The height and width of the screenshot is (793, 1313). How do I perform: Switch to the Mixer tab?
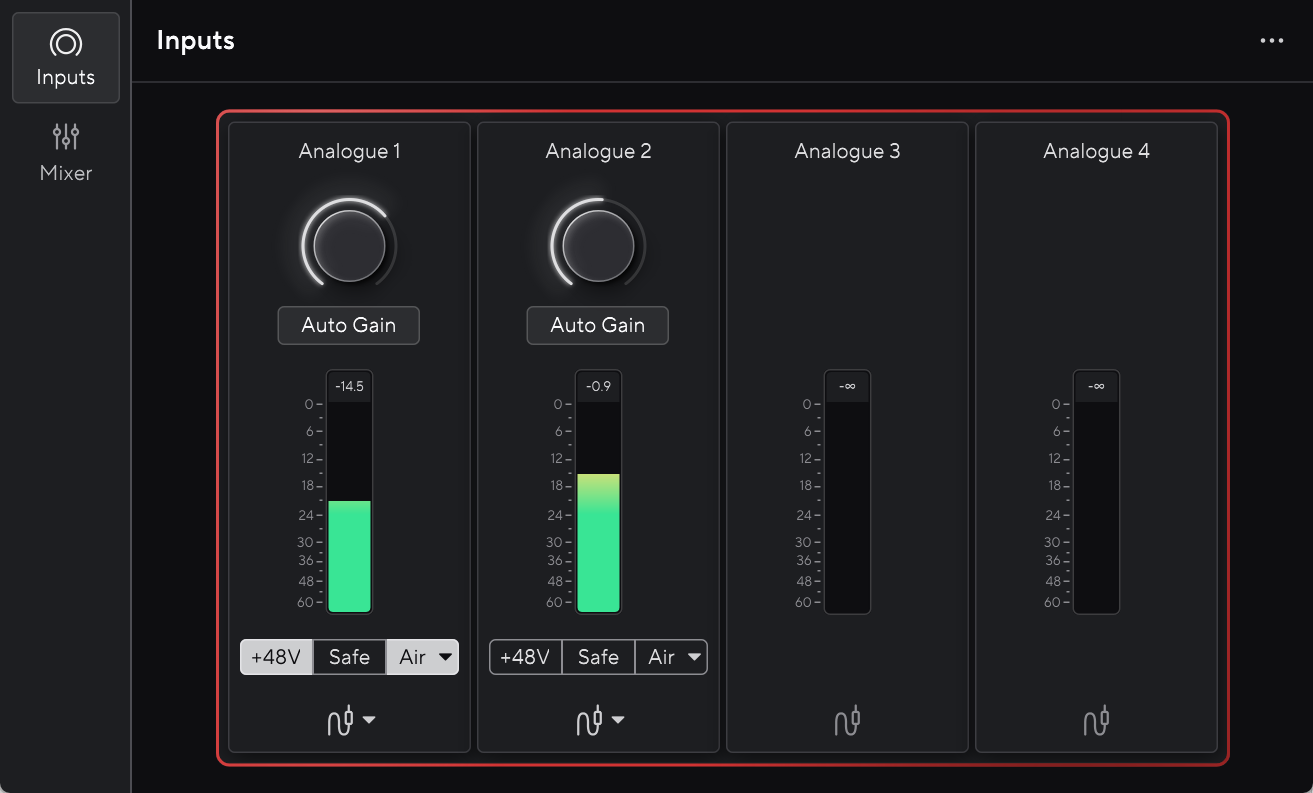tap(66, 153)
